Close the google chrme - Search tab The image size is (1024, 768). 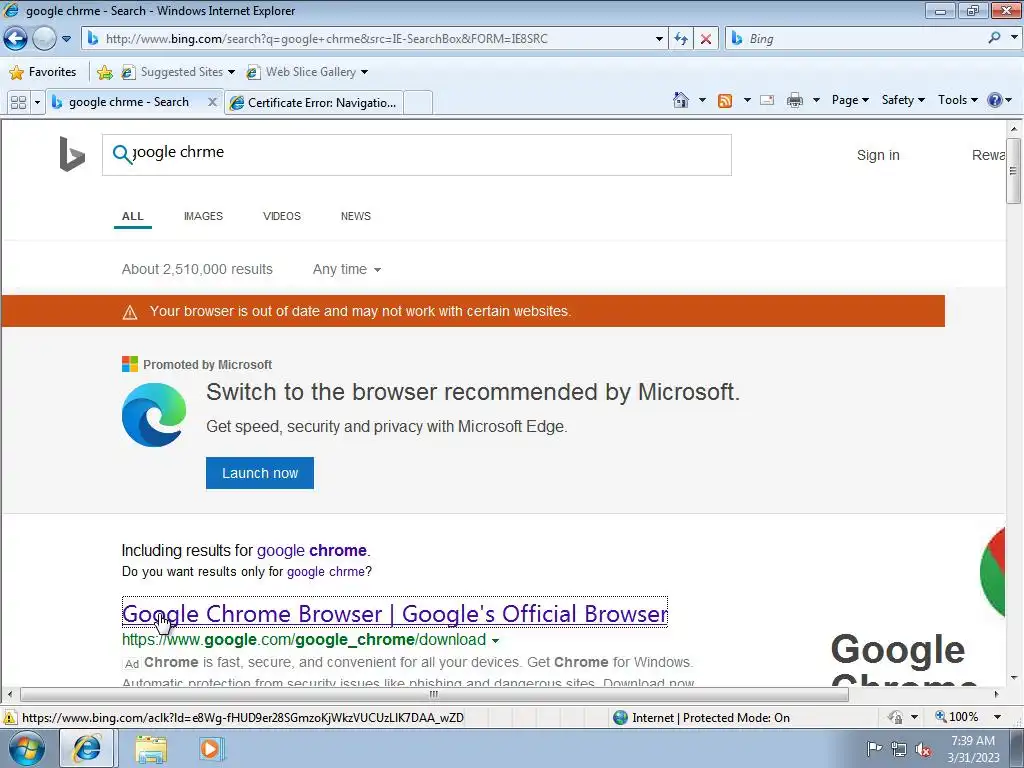pos(212,102)
